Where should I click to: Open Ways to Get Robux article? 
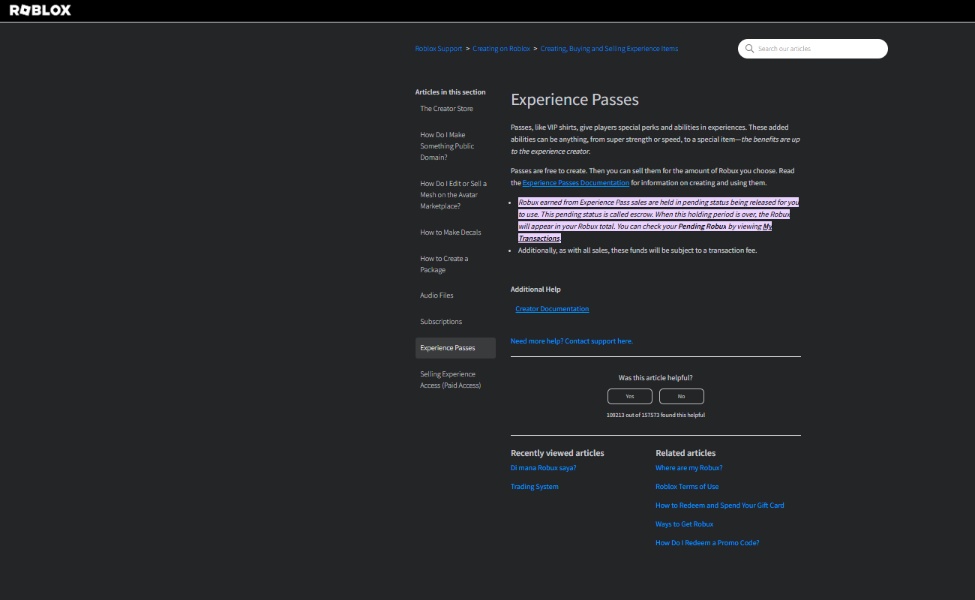[x=684, y=524]
